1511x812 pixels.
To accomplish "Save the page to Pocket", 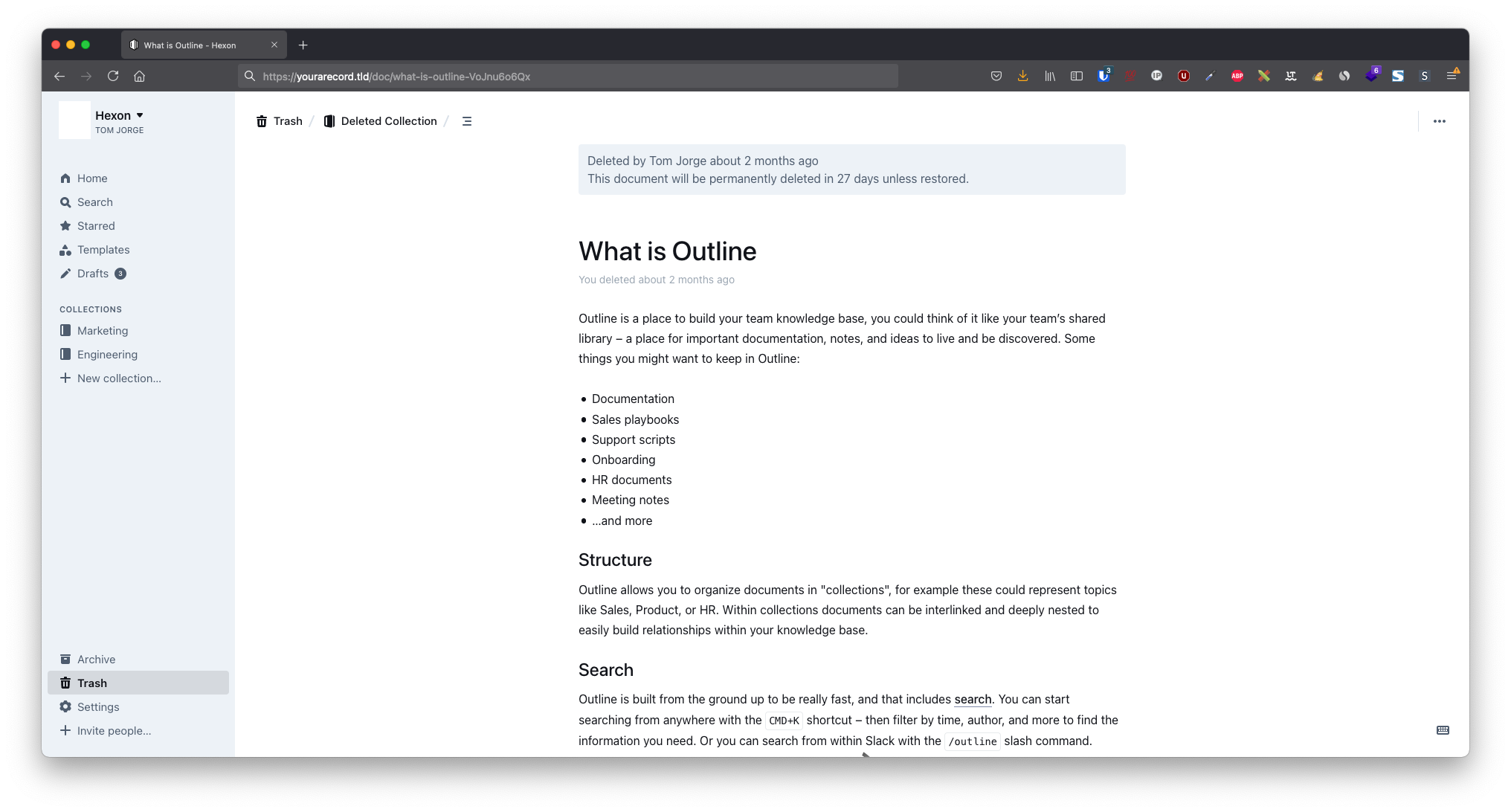I will tap(996, 76).
